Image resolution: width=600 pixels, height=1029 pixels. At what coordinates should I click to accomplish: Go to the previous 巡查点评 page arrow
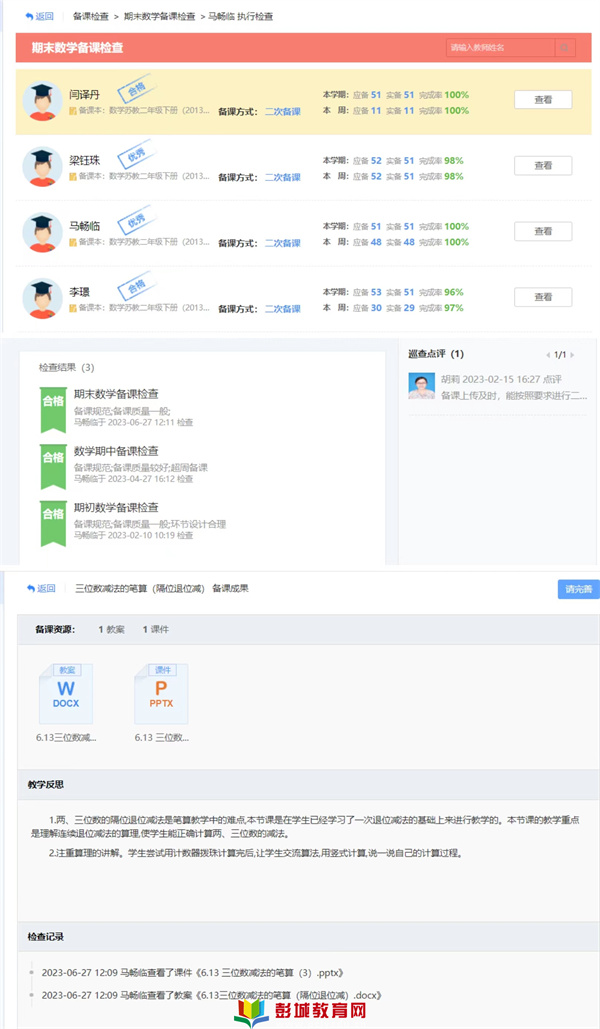548,355
